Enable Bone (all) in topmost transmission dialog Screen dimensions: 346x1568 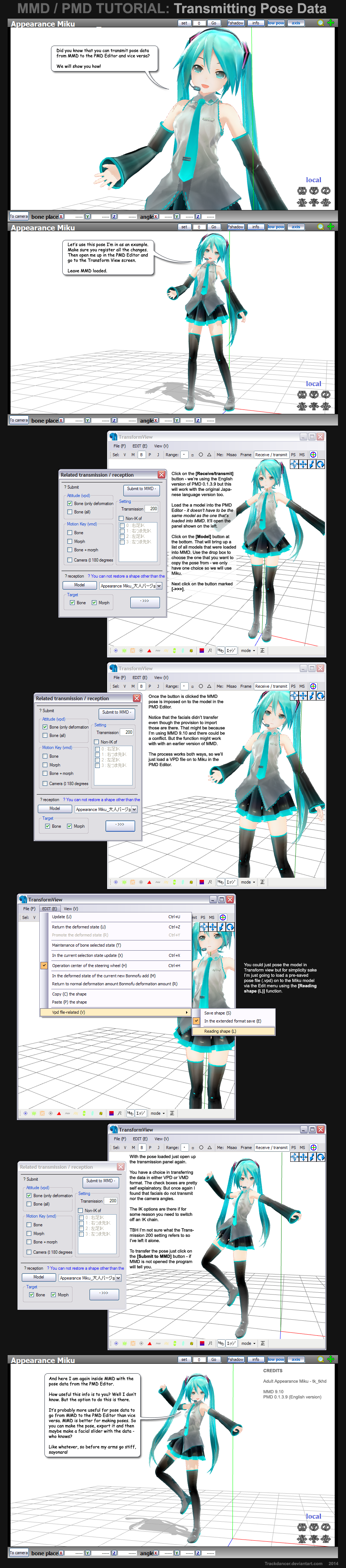click(70, 512)
